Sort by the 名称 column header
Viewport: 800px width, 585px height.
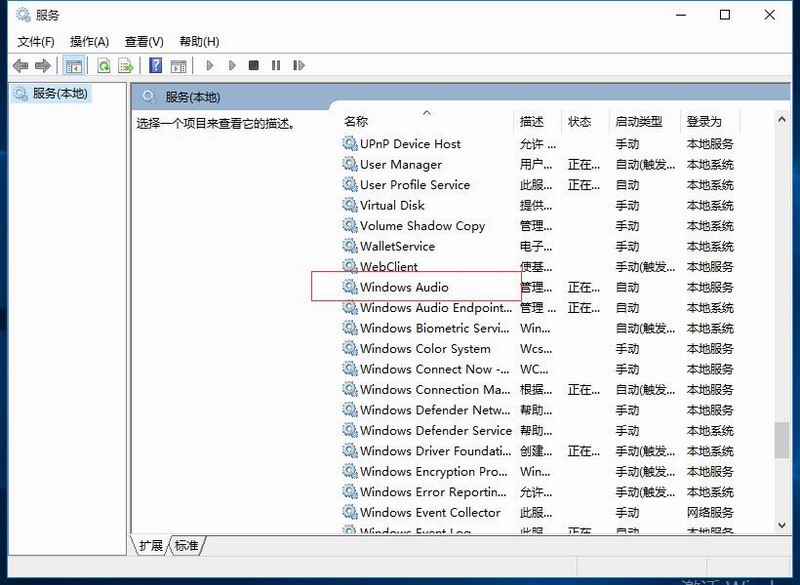pyautogui.click(x=356, y=121)
